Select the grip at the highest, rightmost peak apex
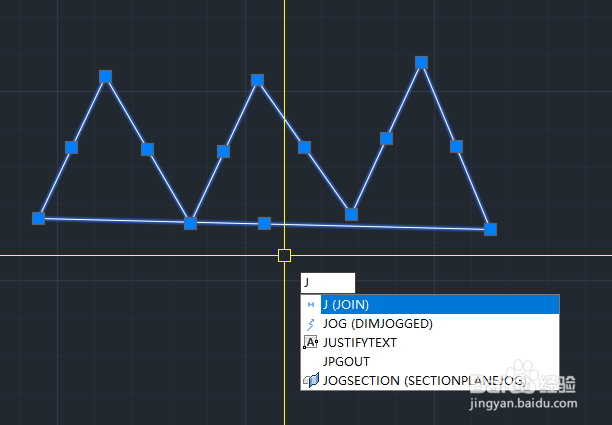This screenshot has width=612, height=425. pos(421,62)
